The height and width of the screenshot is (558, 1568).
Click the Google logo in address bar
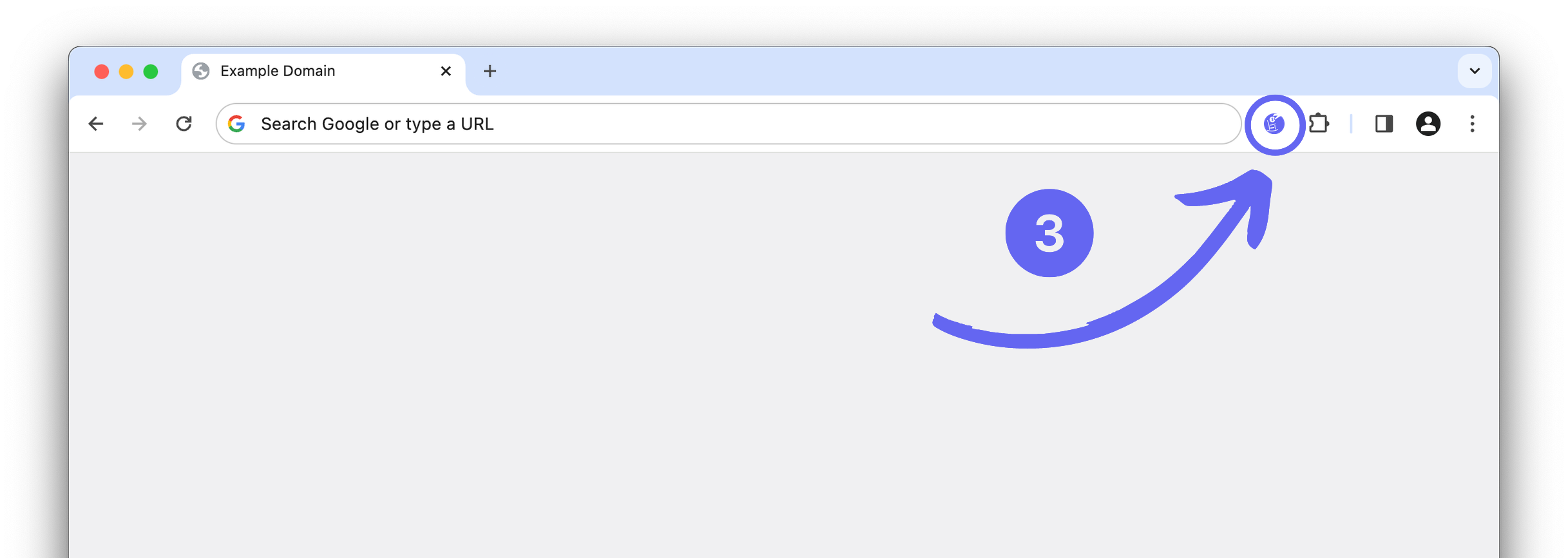tap(237, 124)
